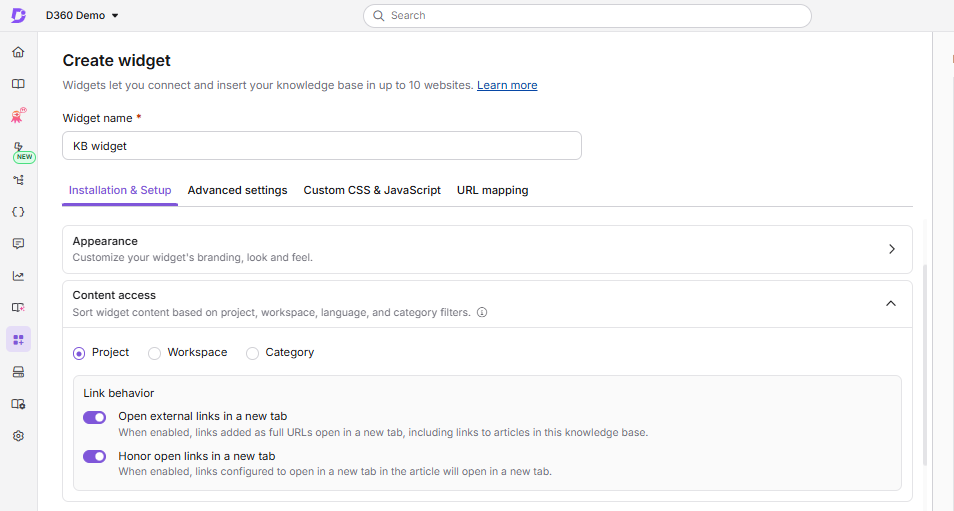
Task: Toggle Open external links in a new tab
Action: tap(94, 417)
